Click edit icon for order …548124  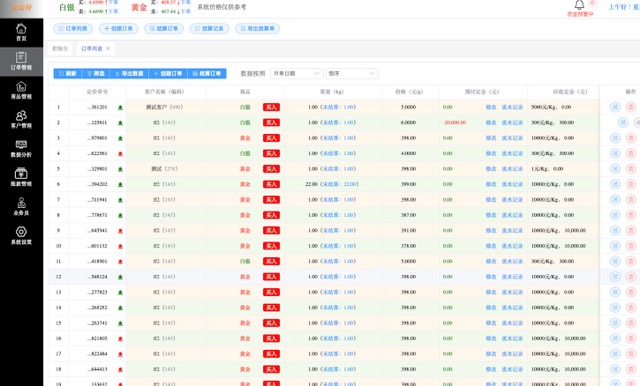pyautogui.click(x=615, y=277)
